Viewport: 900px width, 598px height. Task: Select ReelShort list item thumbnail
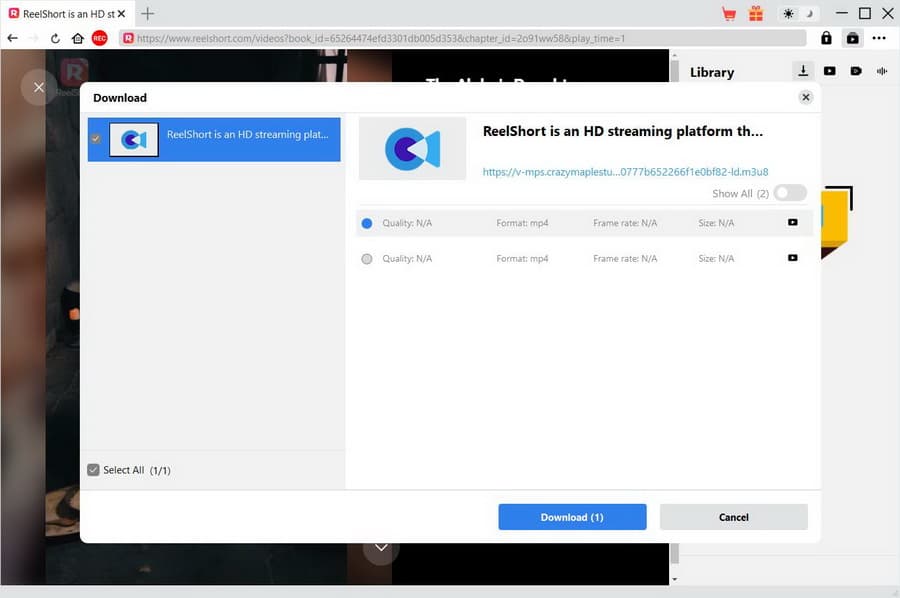134,139
